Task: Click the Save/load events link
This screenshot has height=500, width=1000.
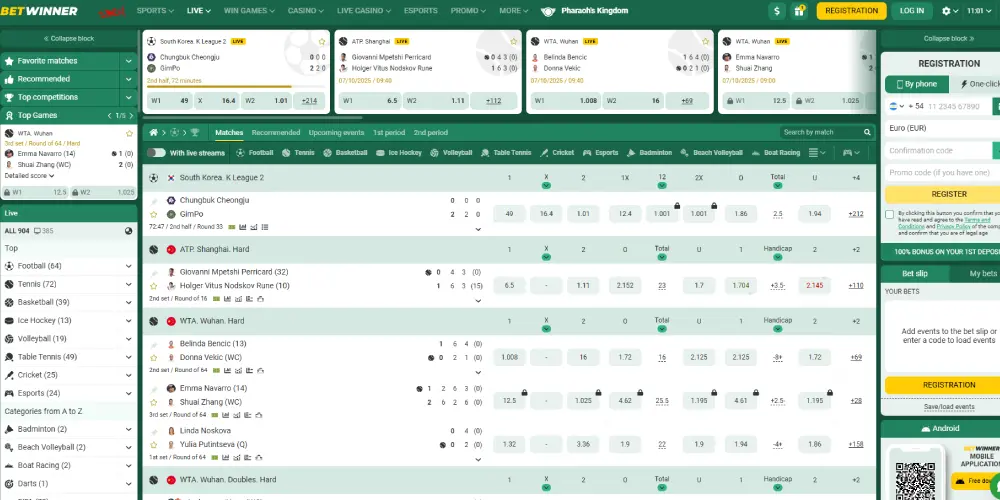Action: click(x=949, y=407)
